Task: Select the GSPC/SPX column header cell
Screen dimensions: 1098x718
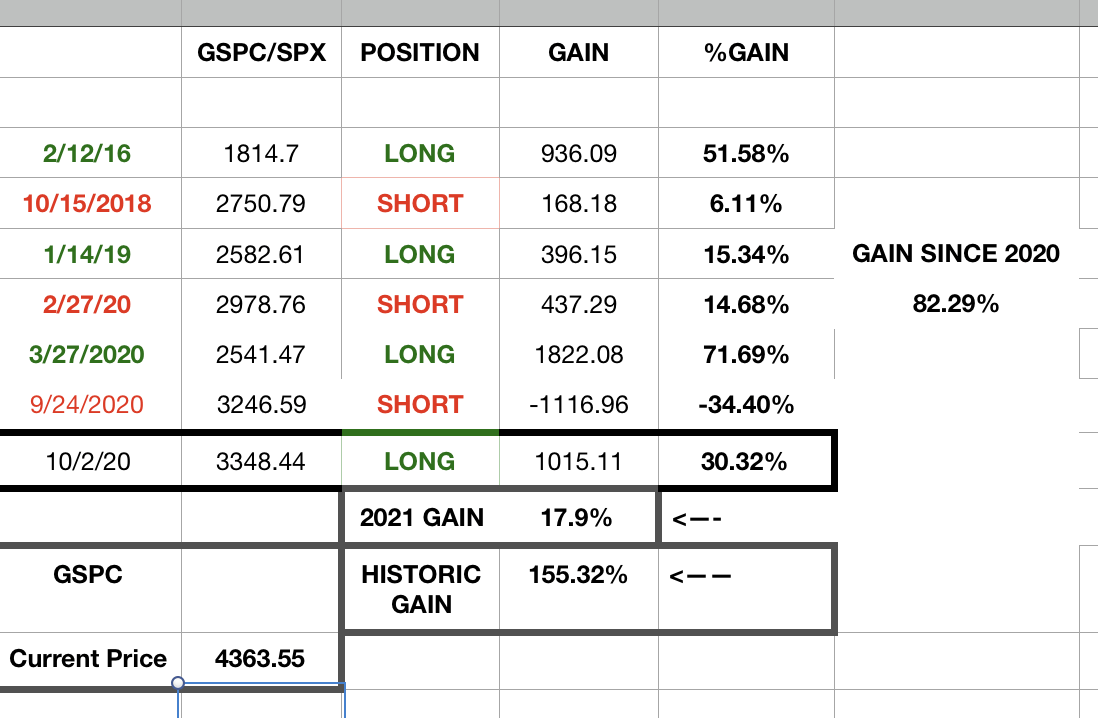Action: click(x=261, y=52)
